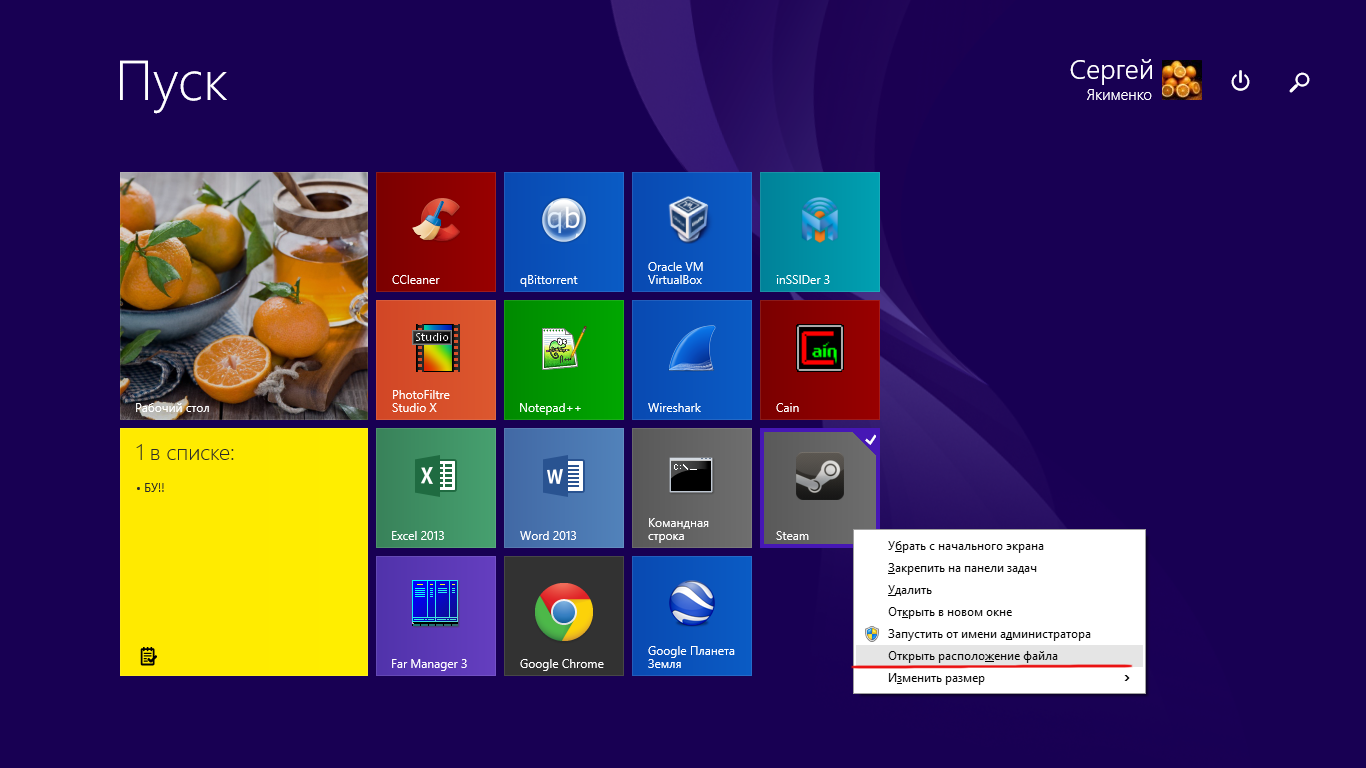Launch the Notepad++ tile

(564, 360)
